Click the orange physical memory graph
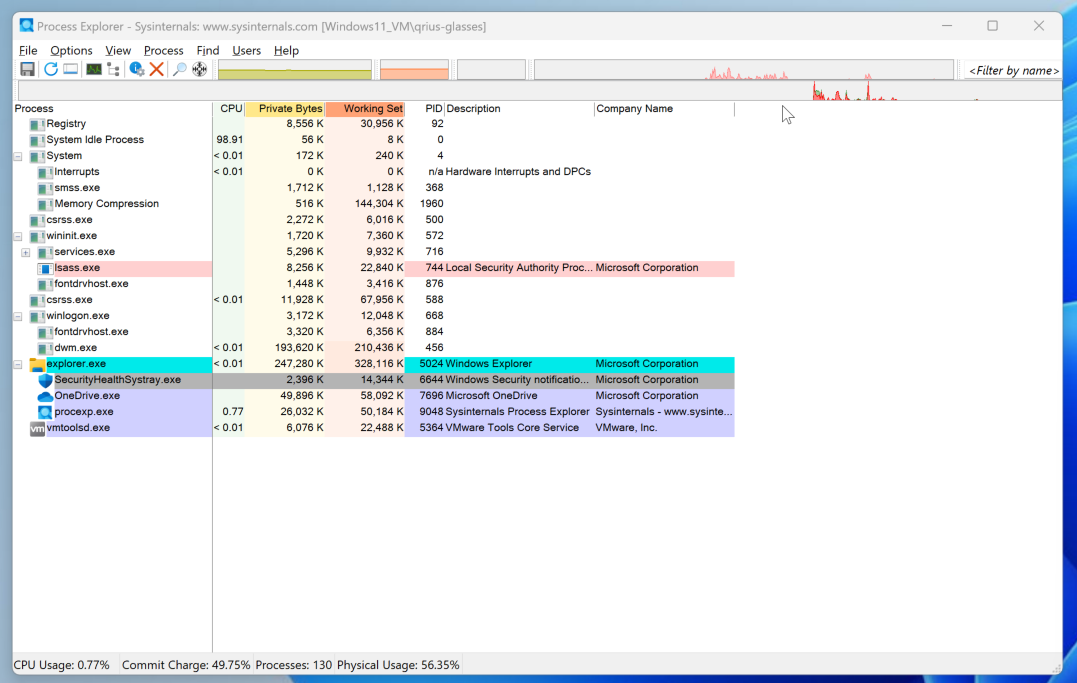Image resolution: width=1077 pixels, height=683 pixels. tap(414, 70)
